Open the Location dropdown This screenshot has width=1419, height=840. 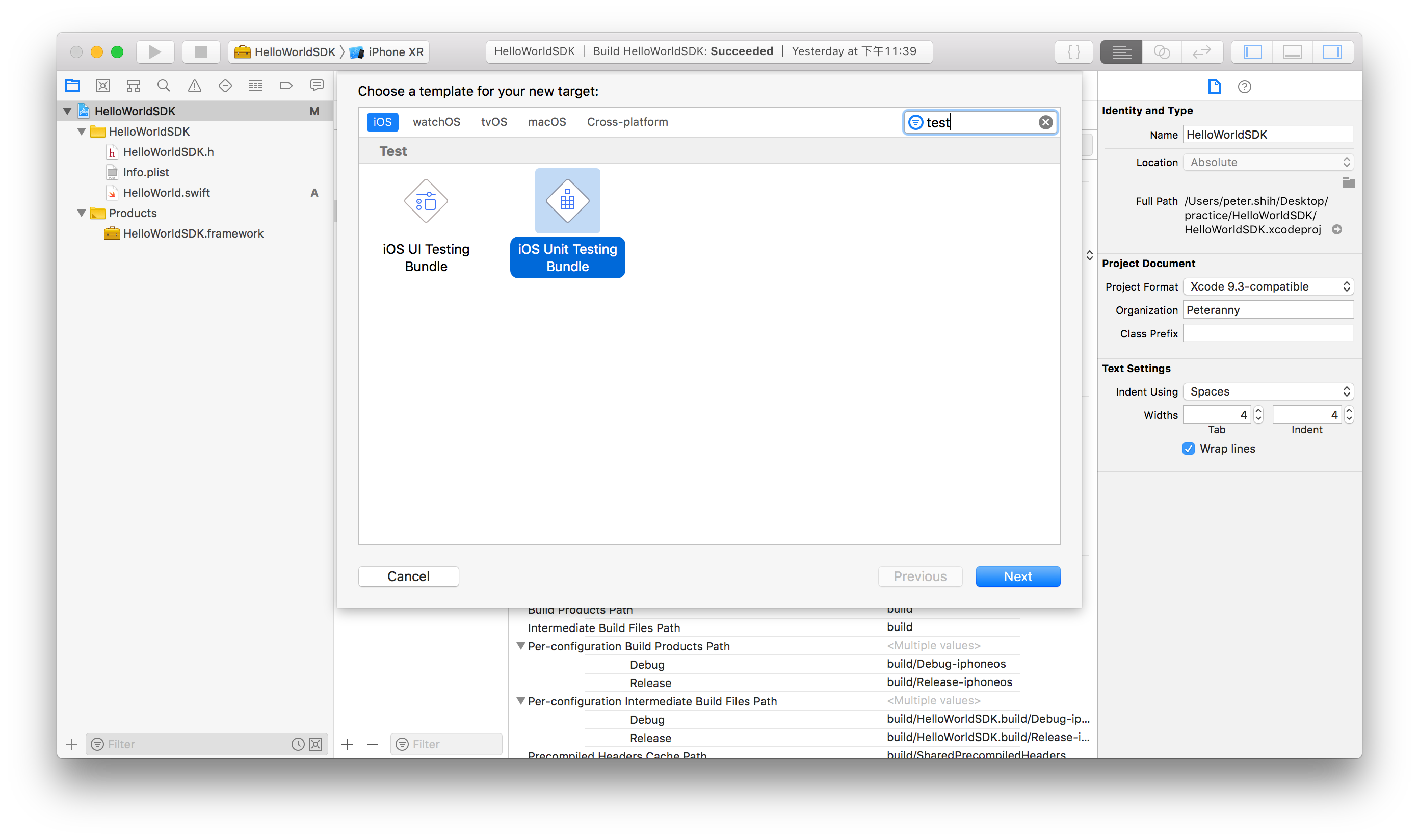click(x=1268, y=162)
